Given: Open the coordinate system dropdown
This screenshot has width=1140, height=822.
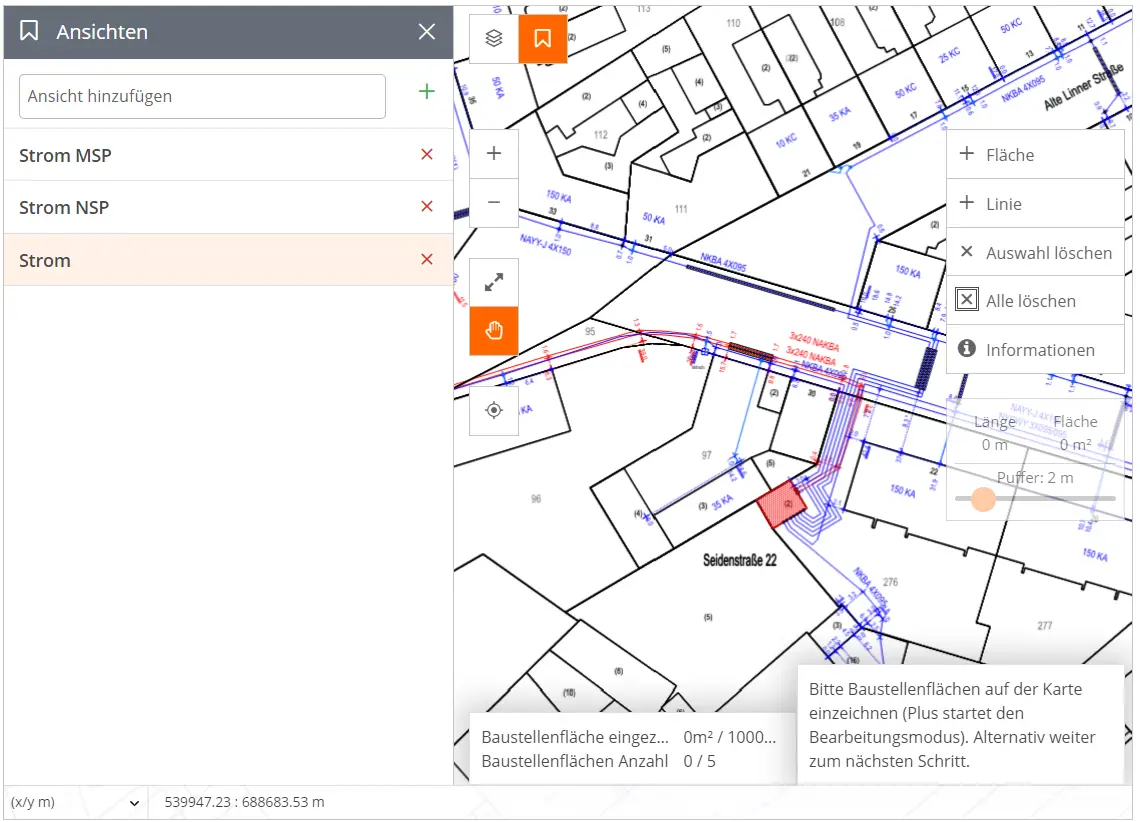Looking at the screenshot, I should pyautogui.click(x=75, y=802).
